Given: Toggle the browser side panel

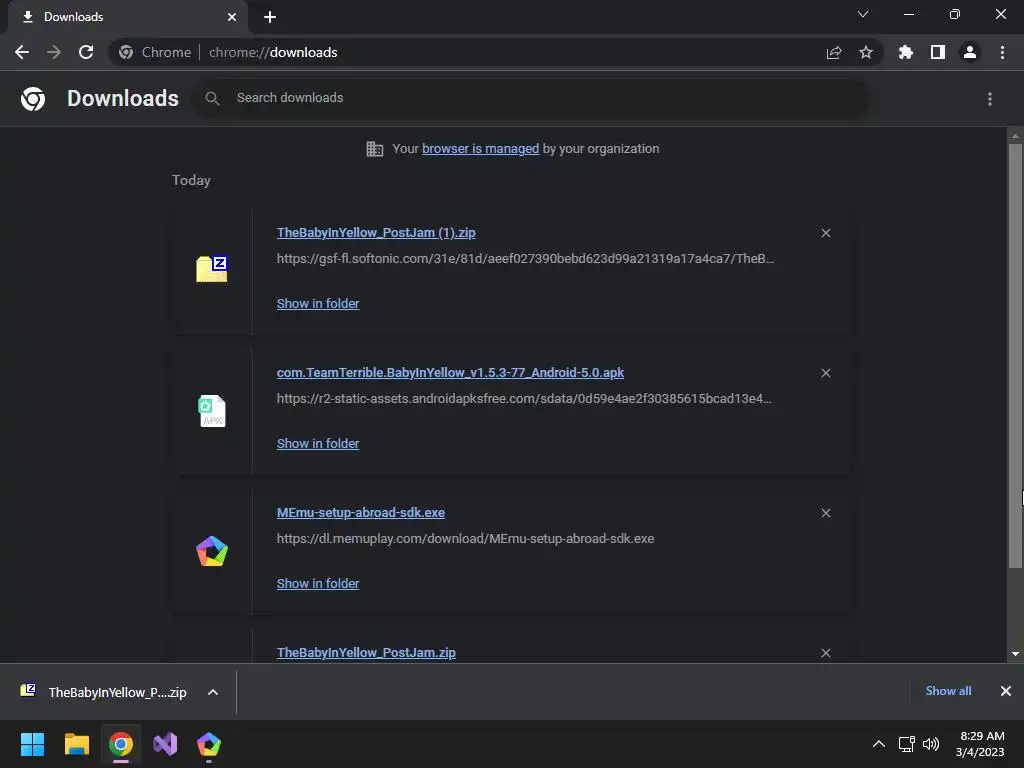Looking at the screenshot, I should click(x=938, y=52).
